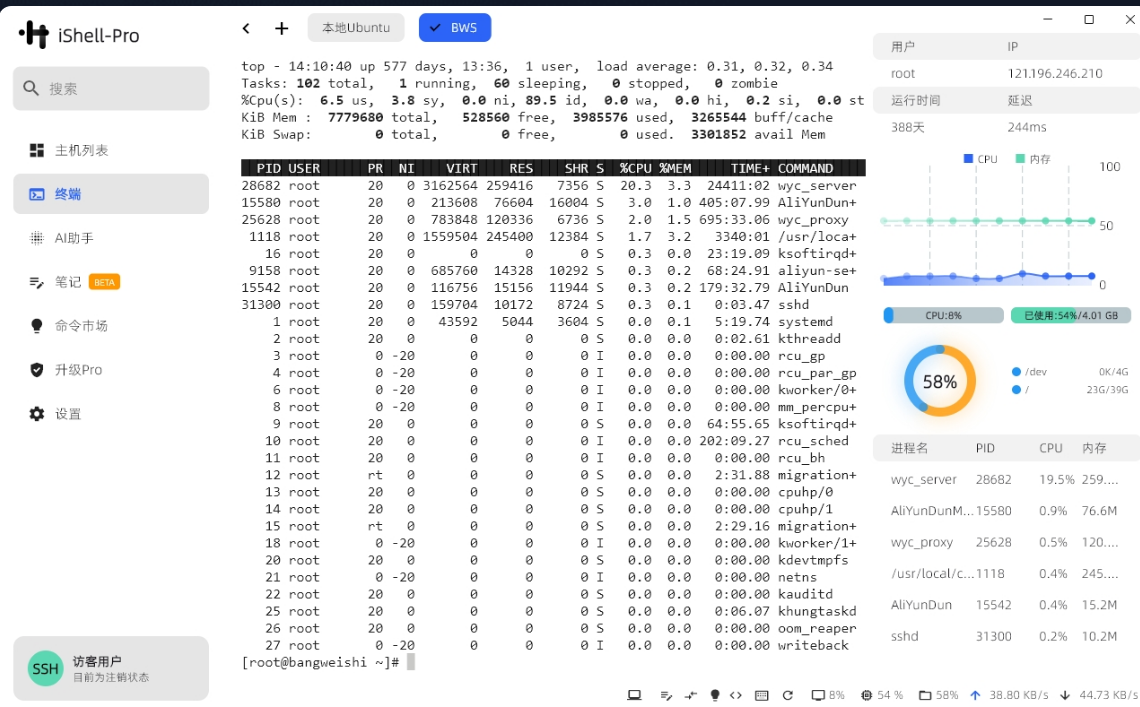This screenshot has height=707, width=1140.
Task: Click the notes pencil icon in status bar
Action: [x=666, y=695]
